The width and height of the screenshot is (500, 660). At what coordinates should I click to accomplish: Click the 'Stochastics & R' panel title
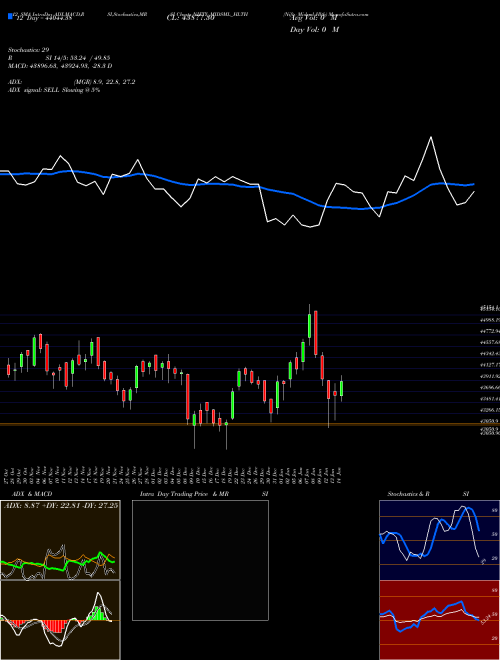409,494
